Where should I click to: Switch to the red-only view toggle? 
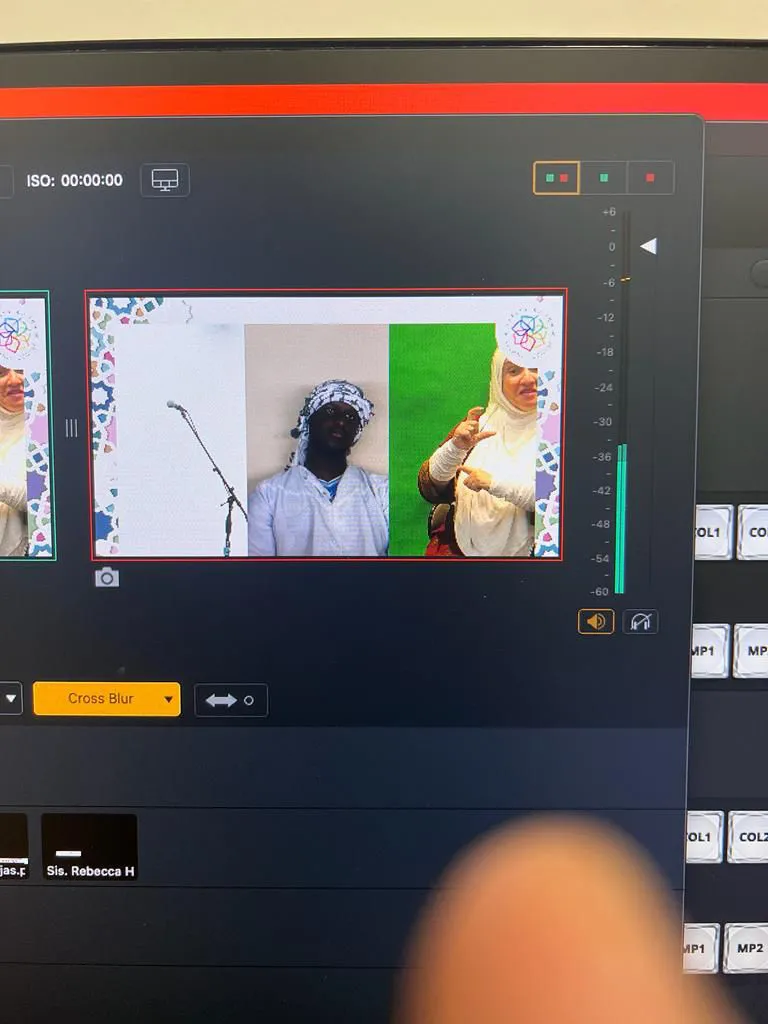click(650, 178)
